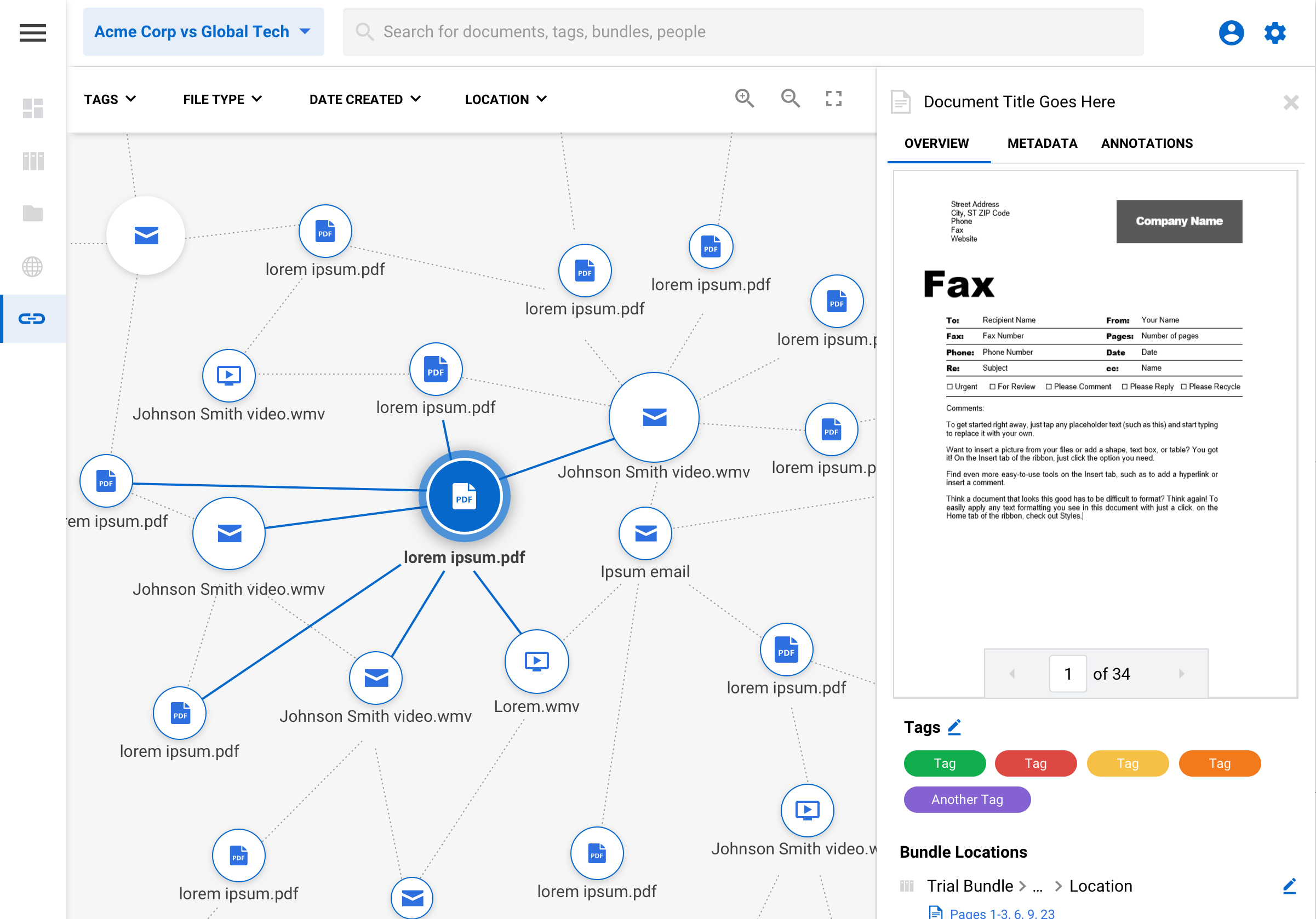Switch to the METADATA tab
This screenshot has height=919, width=1316.
(x=1042, y=143)
